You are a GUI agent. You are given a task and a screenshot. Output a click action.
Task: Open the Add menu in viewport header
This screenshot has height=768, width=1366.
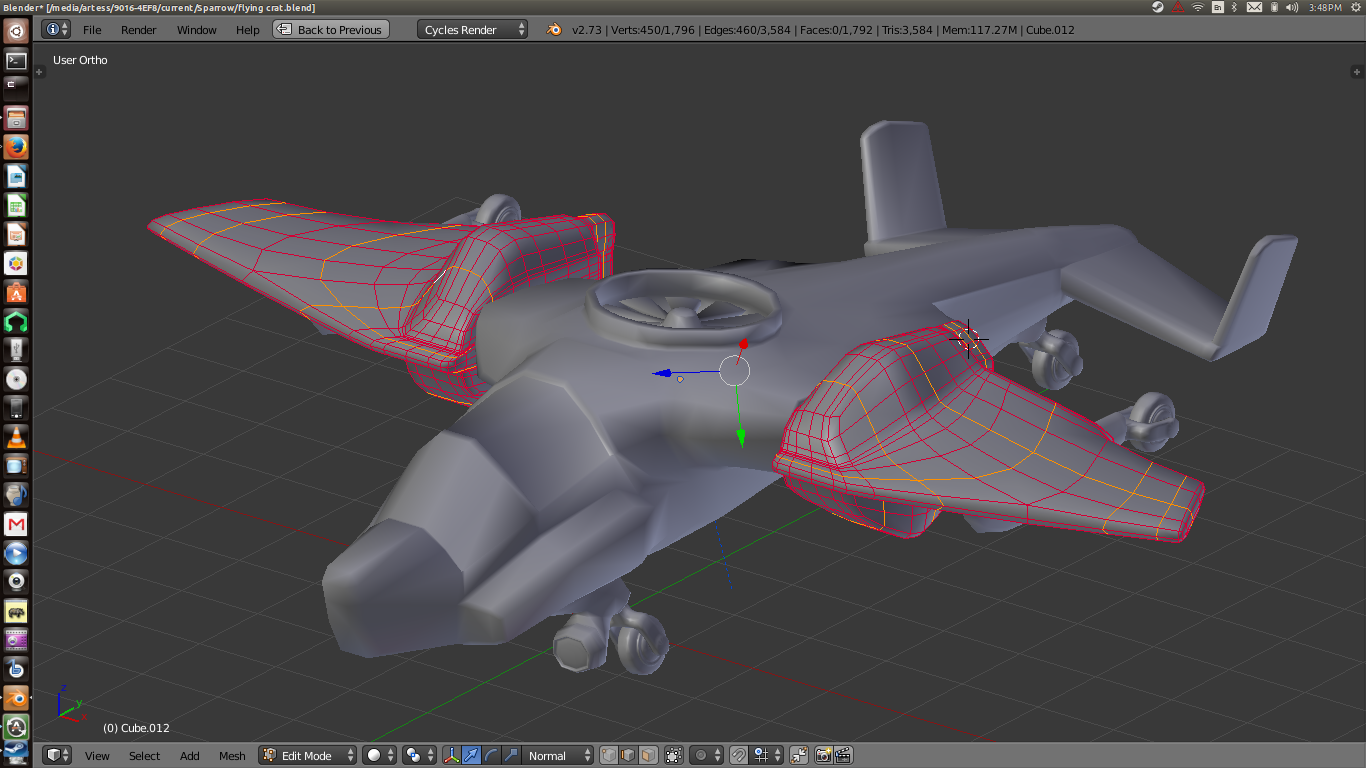(x=189, y=756)
